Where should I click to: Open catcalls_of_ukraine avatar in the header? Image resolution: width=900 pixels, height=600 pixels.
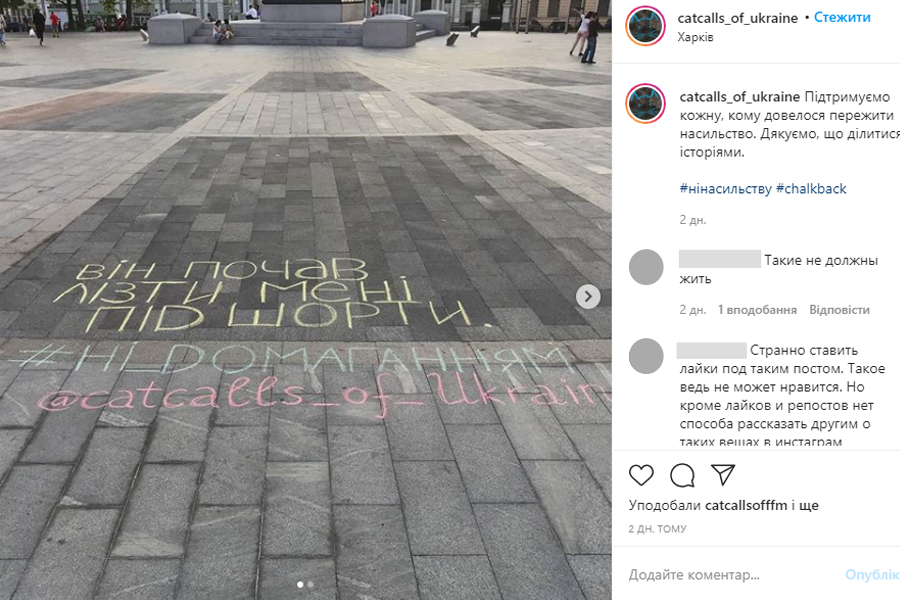tap(646, 26)
